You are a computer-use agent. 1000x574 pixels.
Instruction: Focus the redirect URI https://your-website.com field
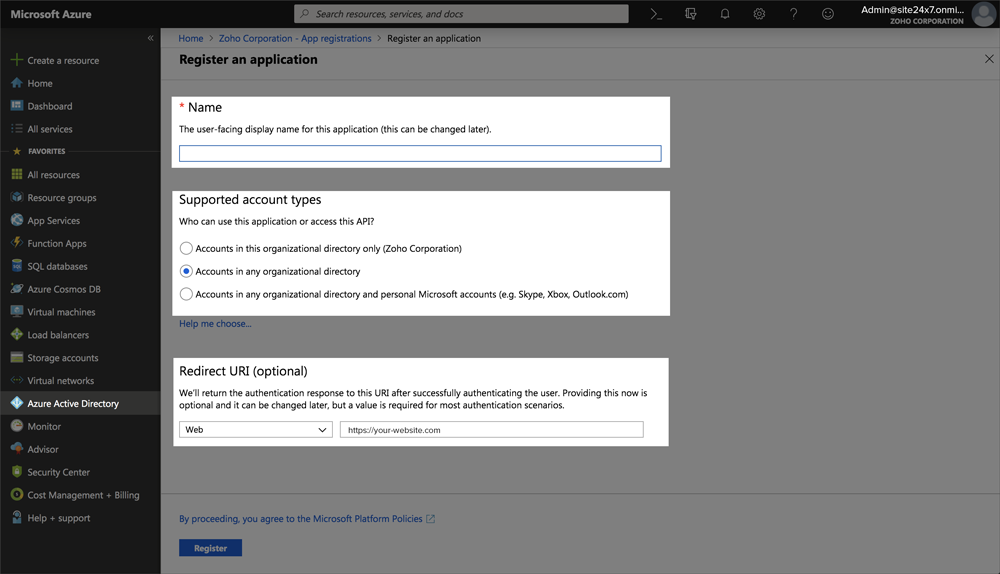click(x=492, y=430)
